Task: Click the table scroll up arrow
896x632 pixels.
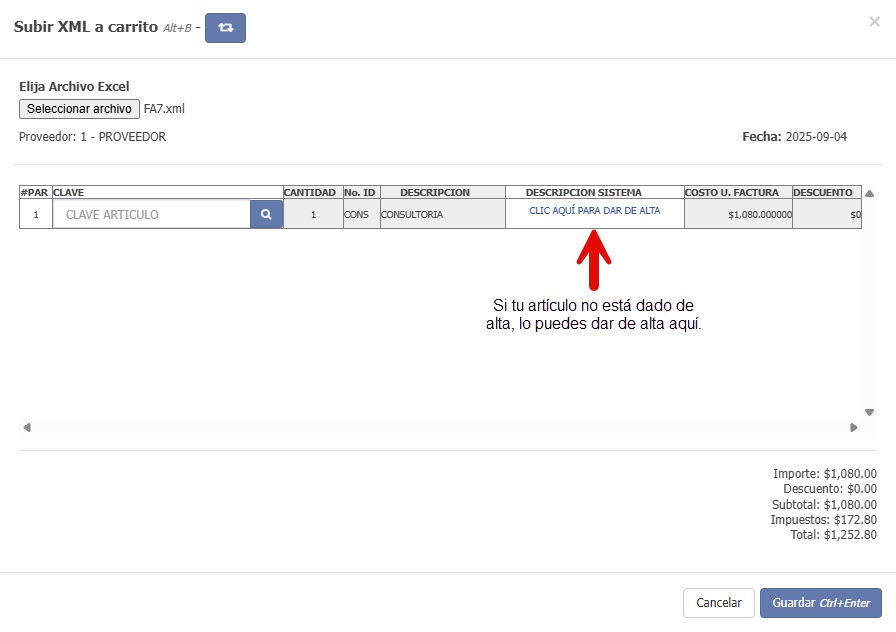Action: tap(869, 193)
